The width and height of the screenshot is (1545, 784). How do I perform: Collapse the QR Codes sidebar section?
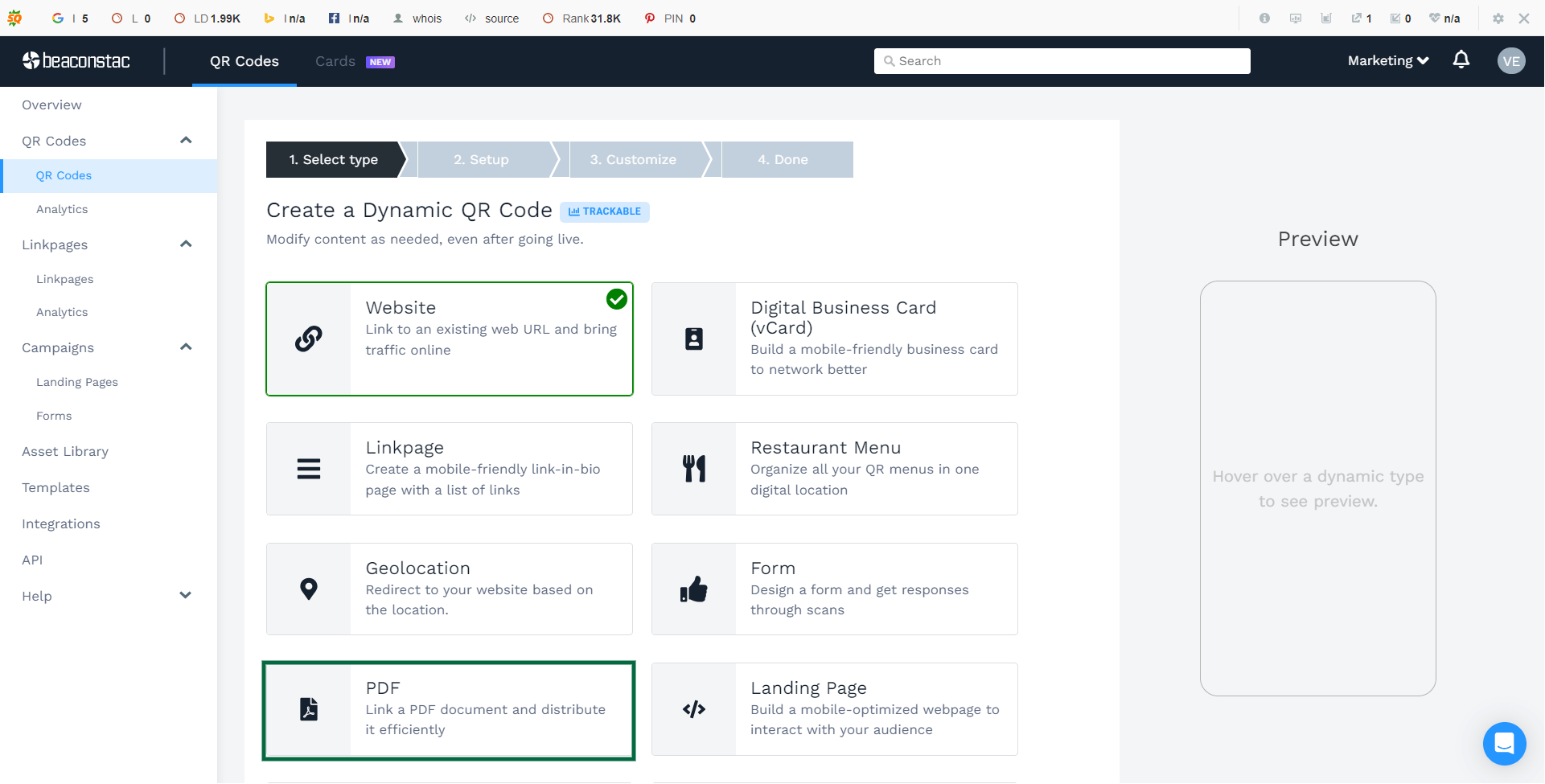pyautogui.click(x=186, y=140)
